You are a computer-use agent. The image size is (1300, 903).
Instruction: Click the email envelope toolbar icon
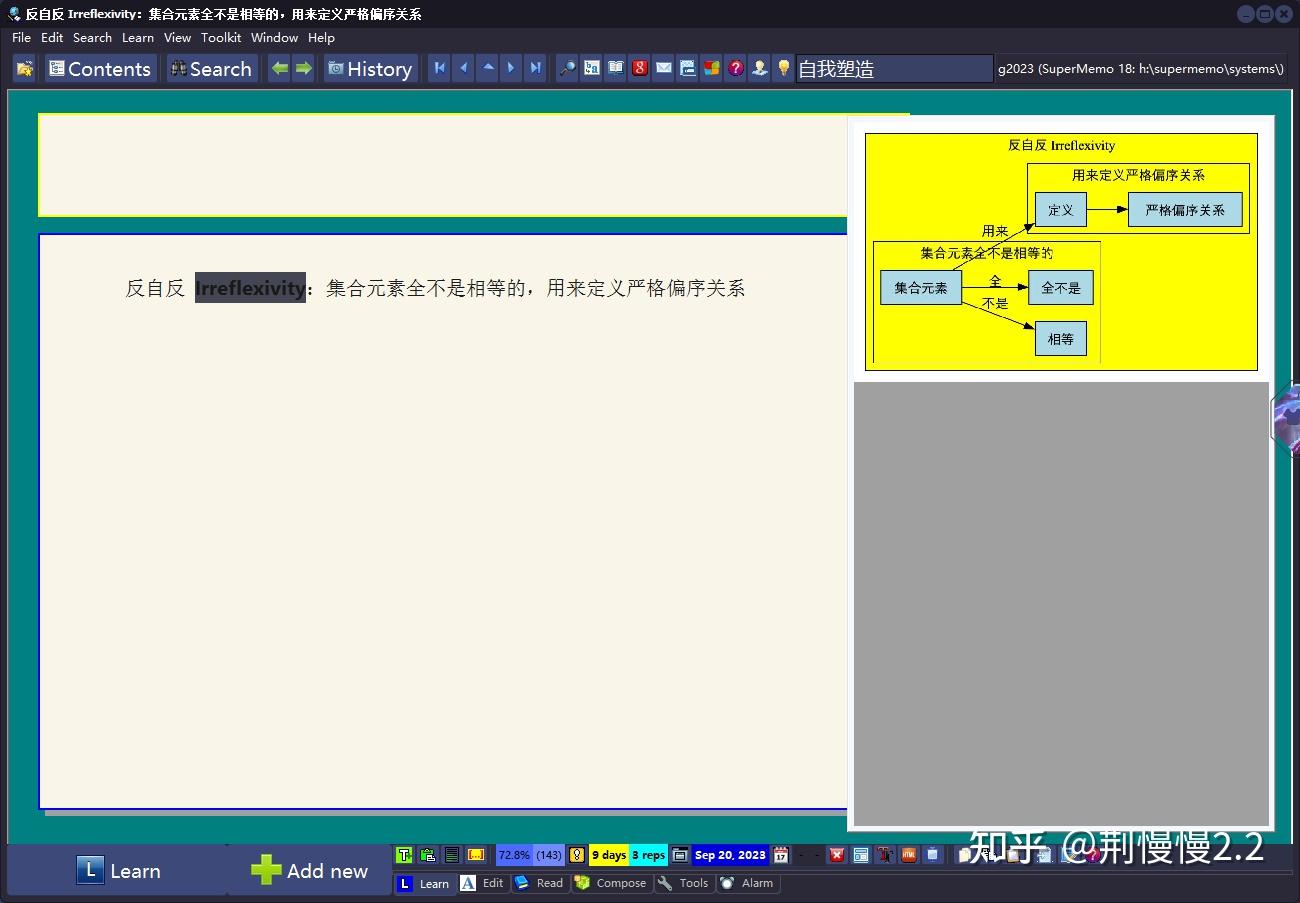[x=663, y=68]
